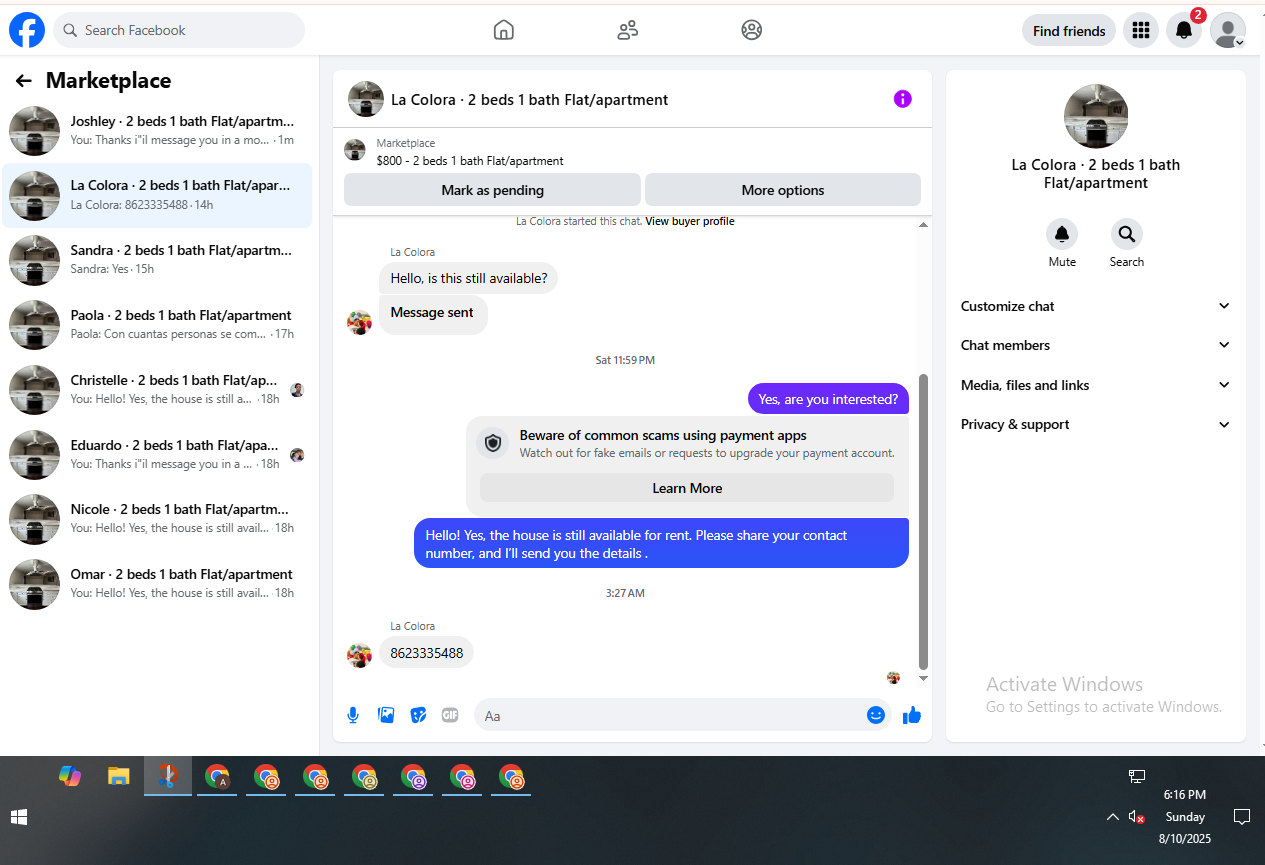Search in conversation using magnifier icon
This screenshot has width=1265, height=865.
(x=1127, y=234)
